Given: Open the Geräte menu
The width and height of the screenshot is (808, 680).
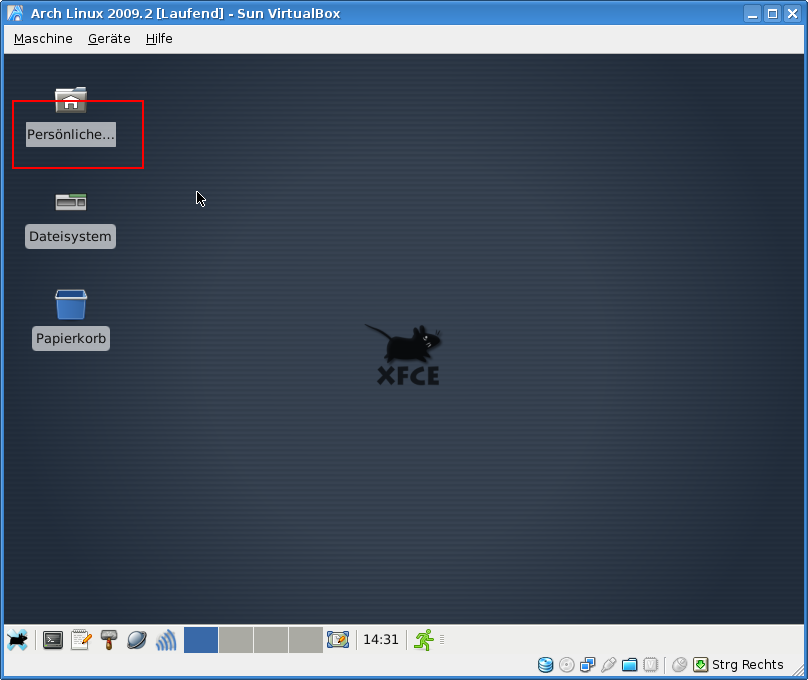Looking at the screenshot, I should 109,38.
